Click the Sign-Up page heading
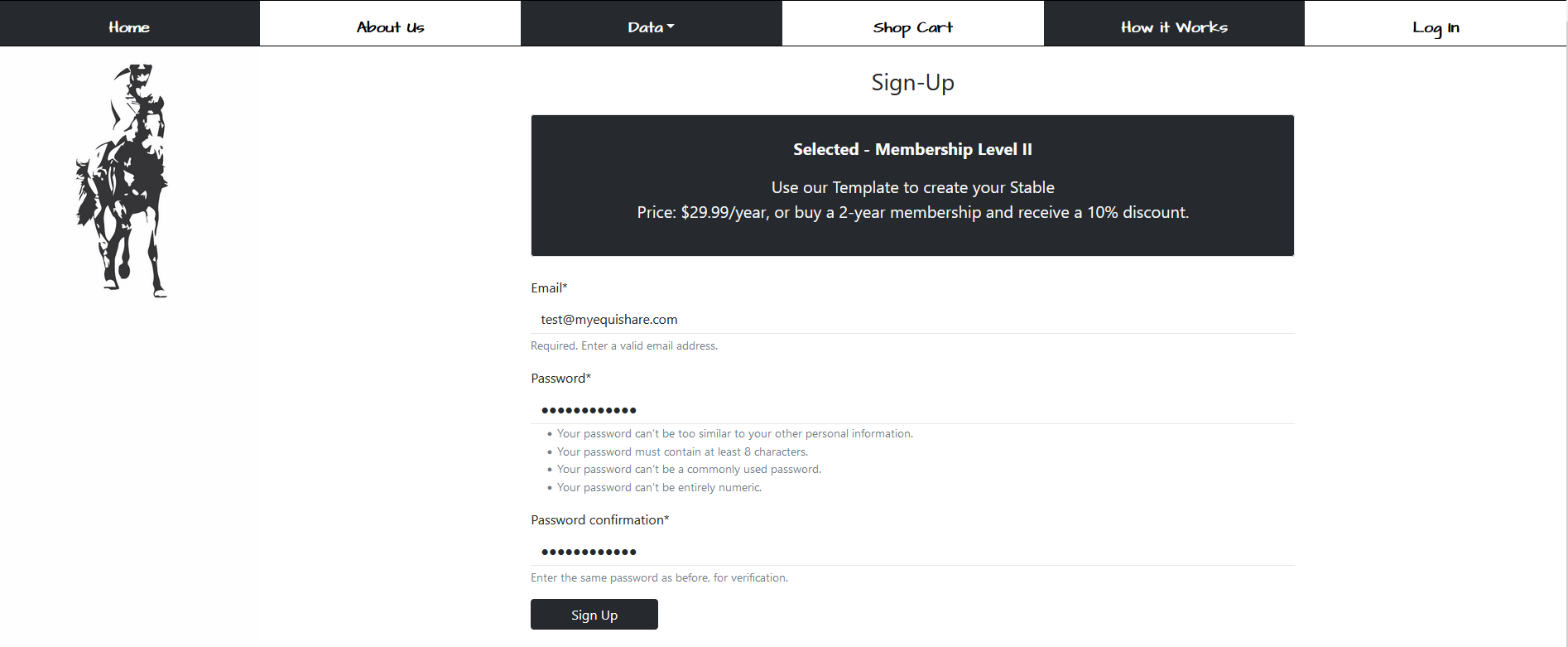The height and width of the screenshot is (647, 1568). pyautogui.click(x=912, y=83)
